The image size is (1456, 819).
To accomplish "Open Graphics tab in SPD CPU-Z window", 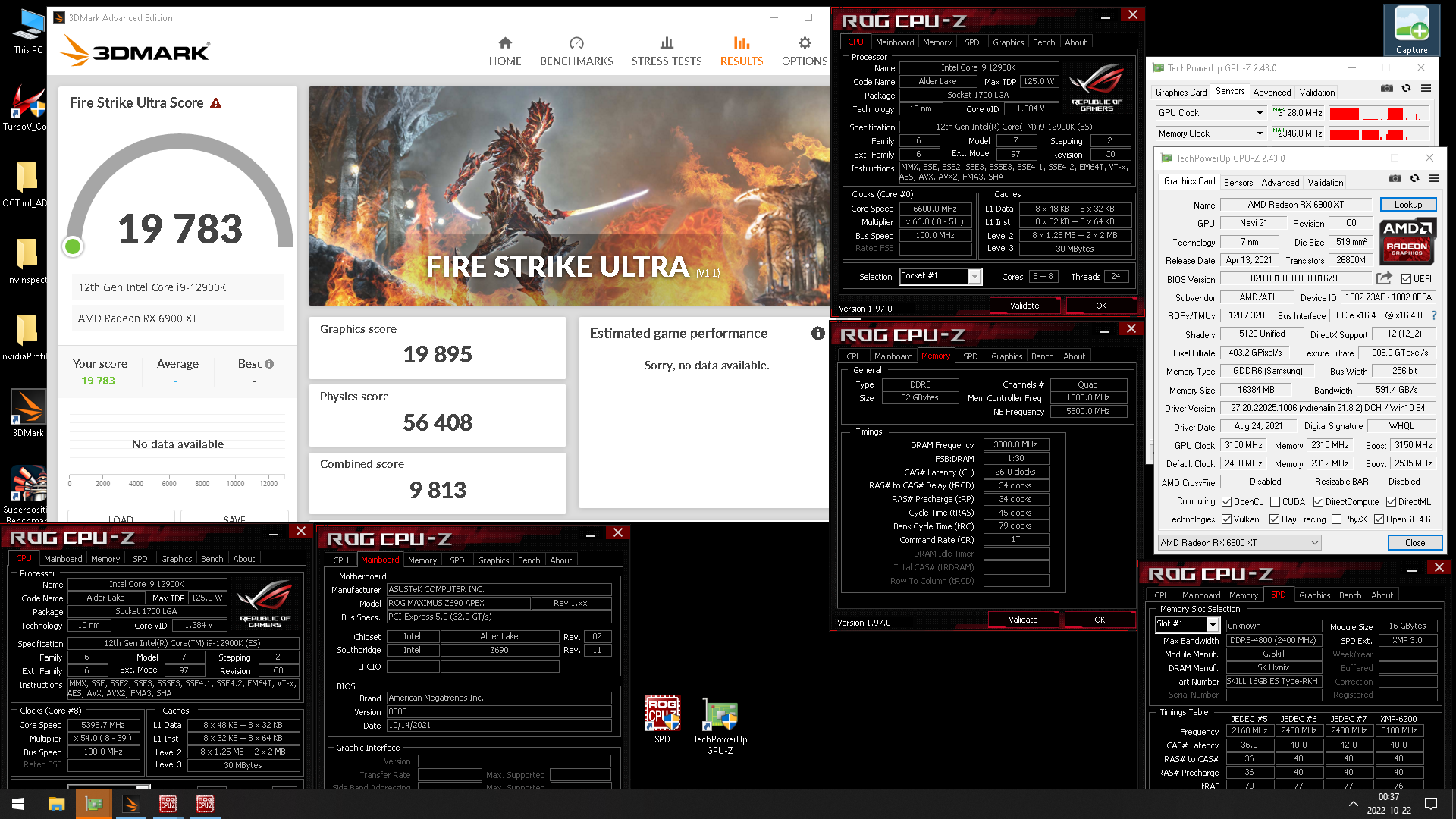I will click(x=1314, y=595).
